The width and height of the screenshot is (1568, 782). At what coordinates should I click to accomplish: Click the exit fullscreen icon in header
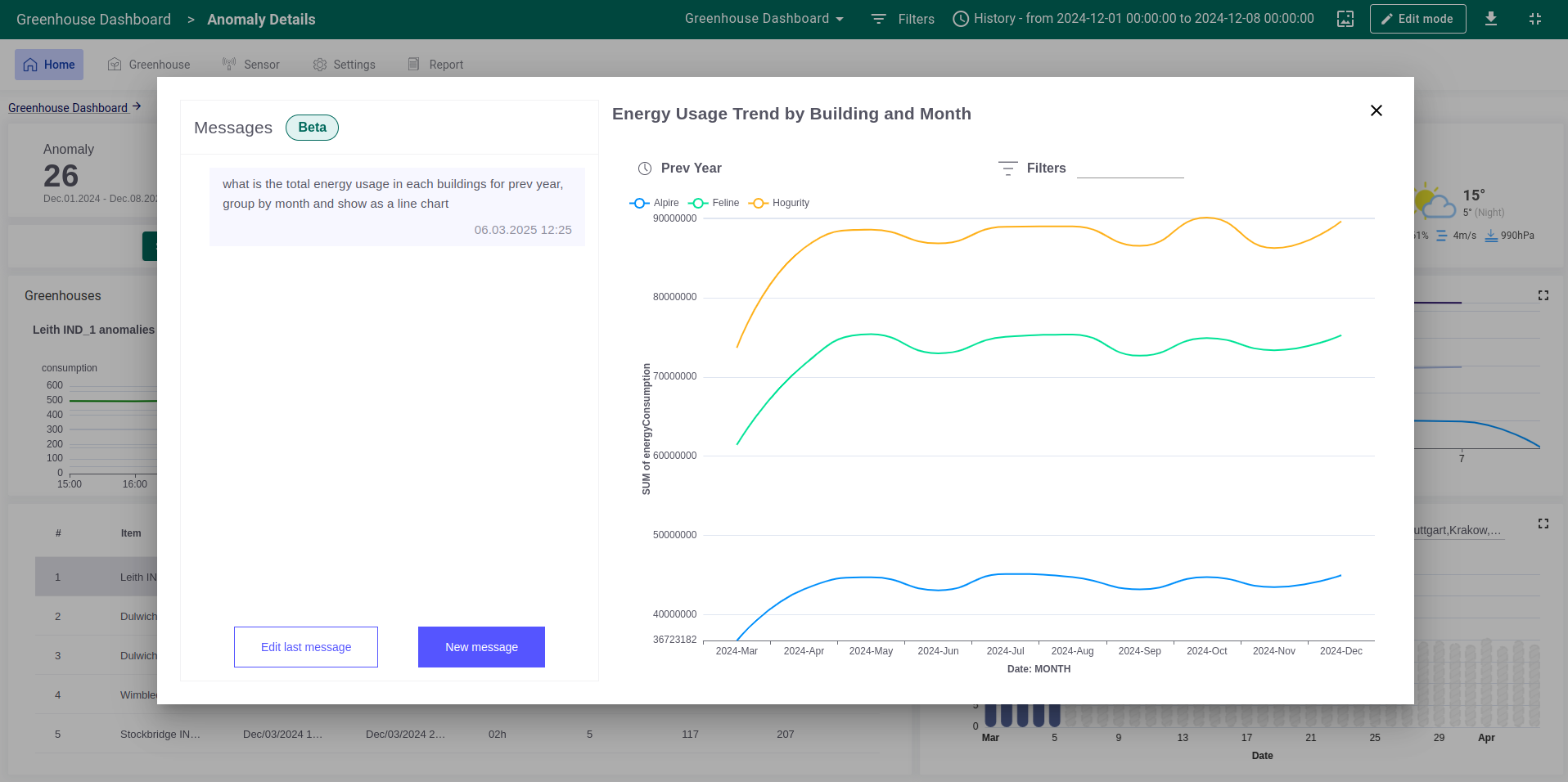1534,19
